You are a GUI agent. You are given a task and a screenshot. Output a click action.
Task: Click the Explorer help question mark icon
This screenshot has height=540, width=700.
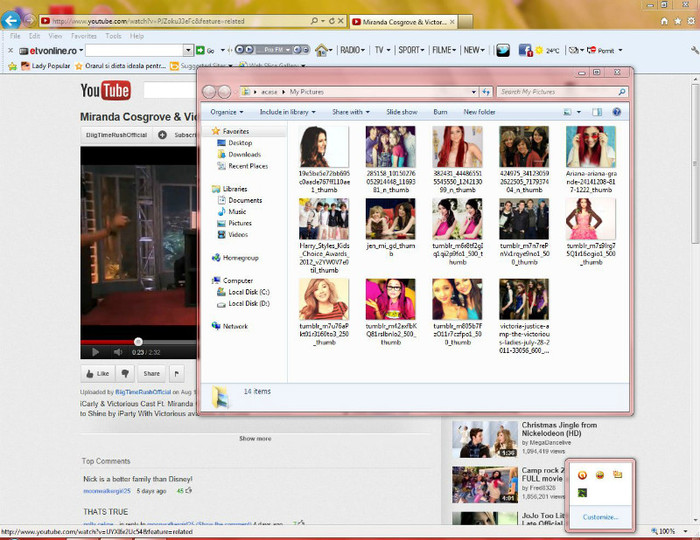(x=617, y=112)
